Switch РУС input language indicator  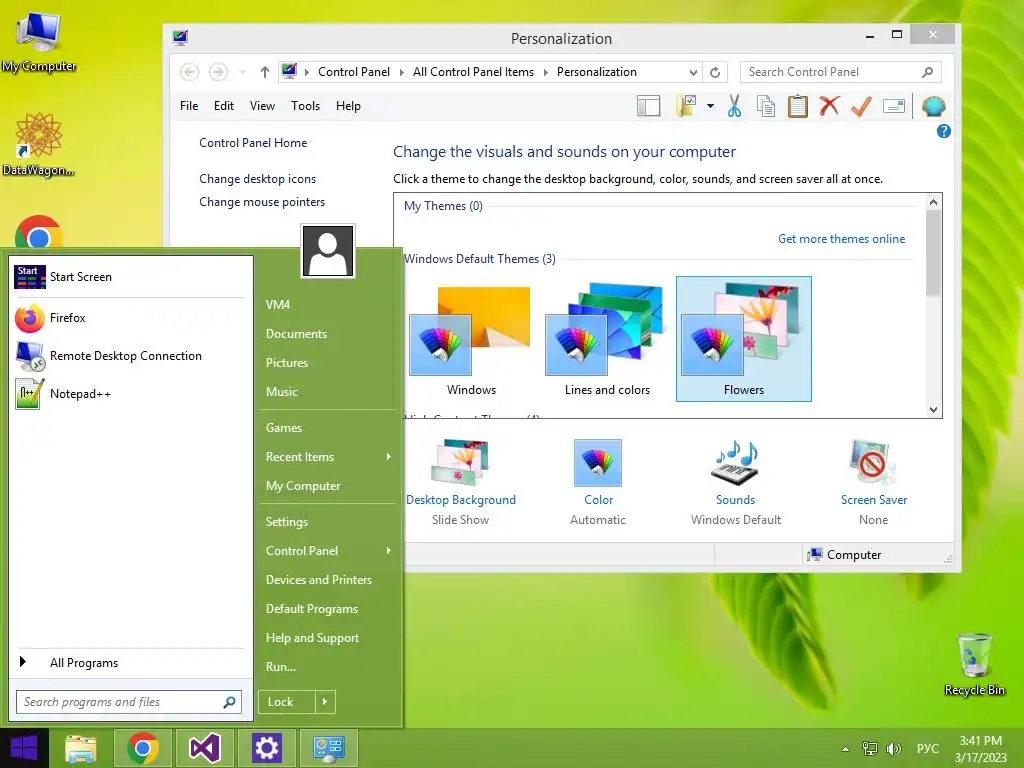tap(927, 749)
